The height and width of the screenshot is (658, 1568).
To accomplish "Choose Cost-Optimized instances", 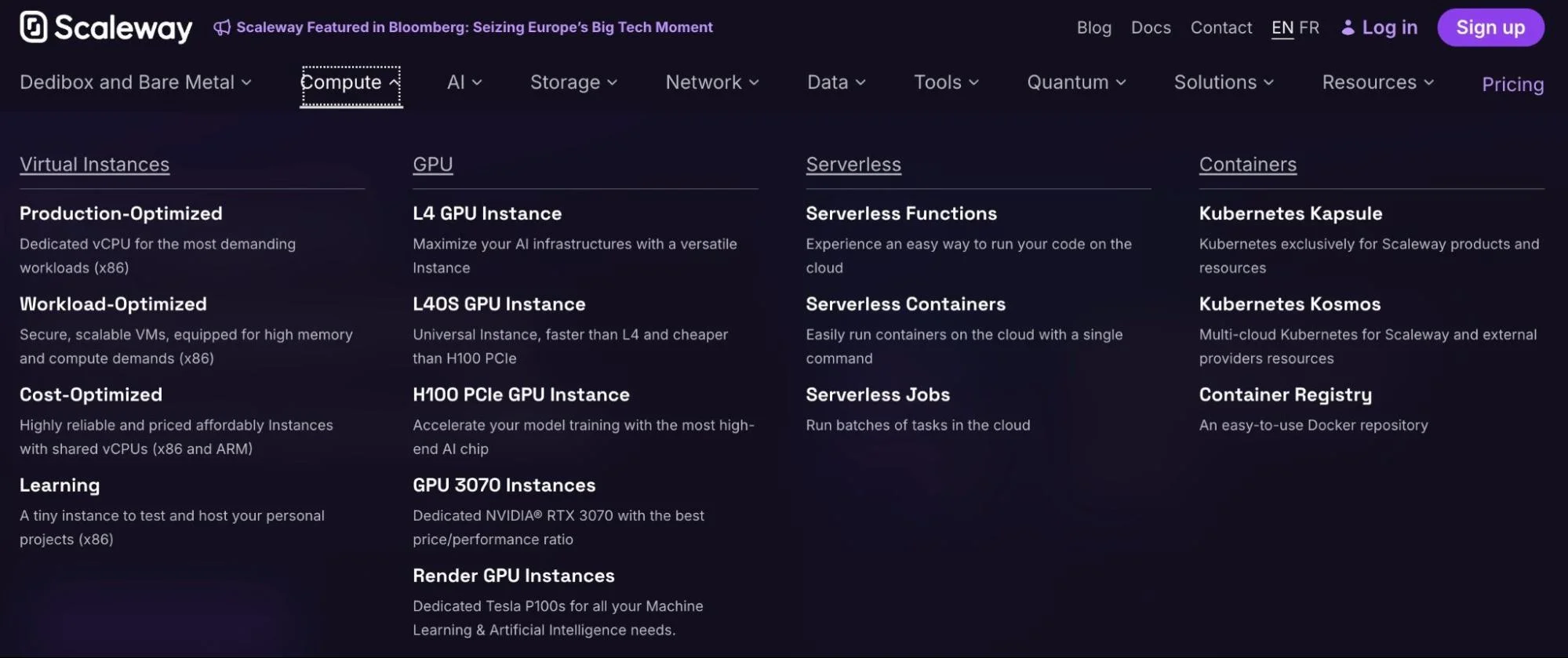I will coord(91,394).
